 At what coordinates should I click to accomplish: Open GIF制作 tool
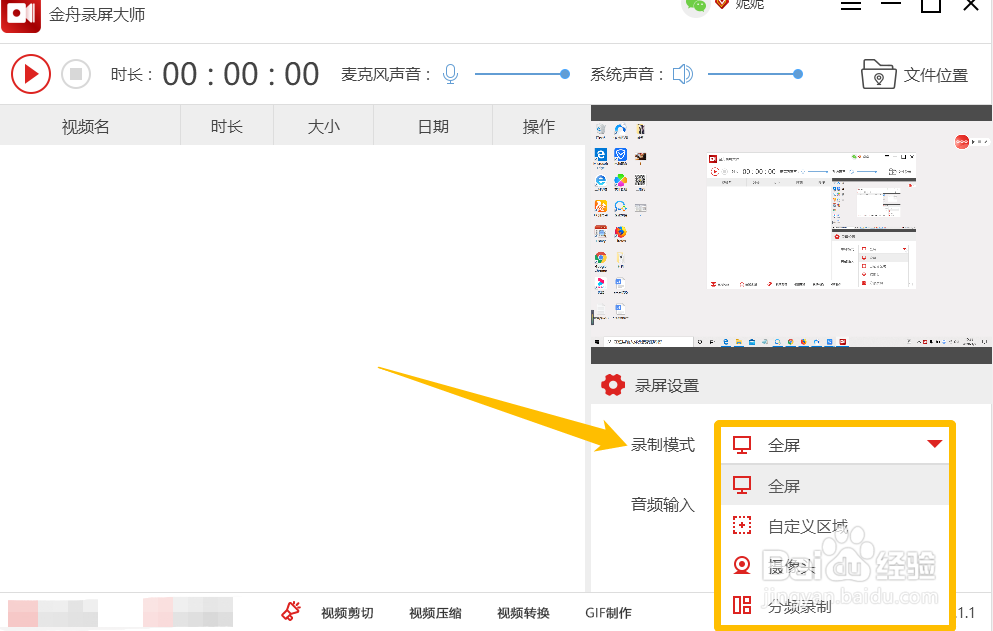click(x=608, y=613)
